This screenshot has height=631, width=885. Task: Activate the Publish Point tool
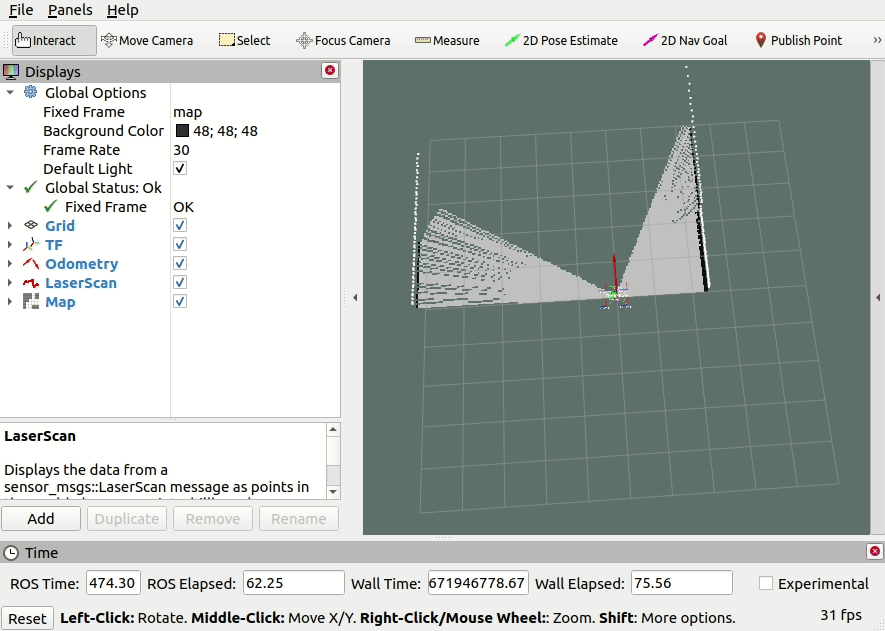(798, 40)
